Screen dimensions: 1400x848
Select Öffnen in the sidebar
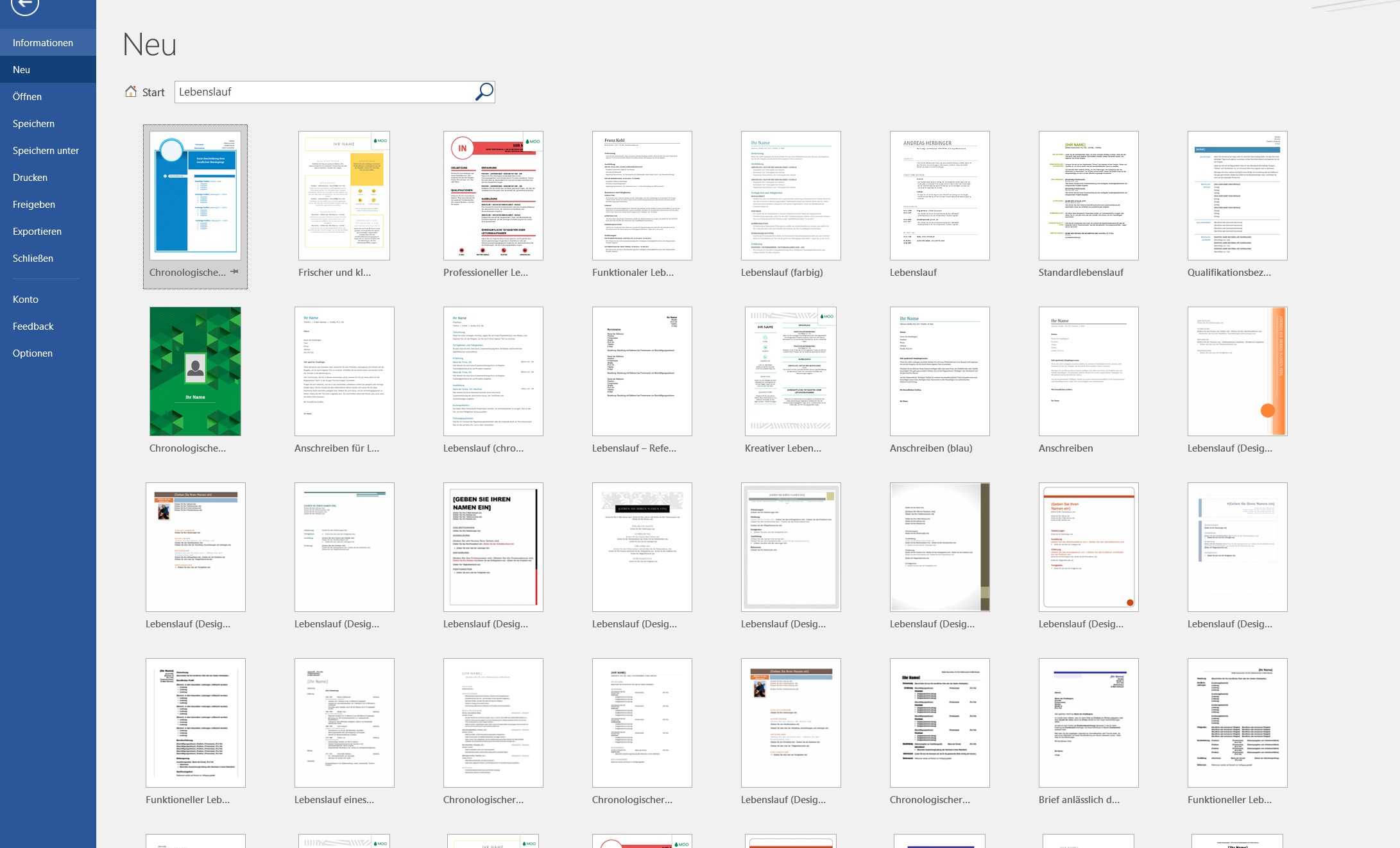(x=27, y=97)
